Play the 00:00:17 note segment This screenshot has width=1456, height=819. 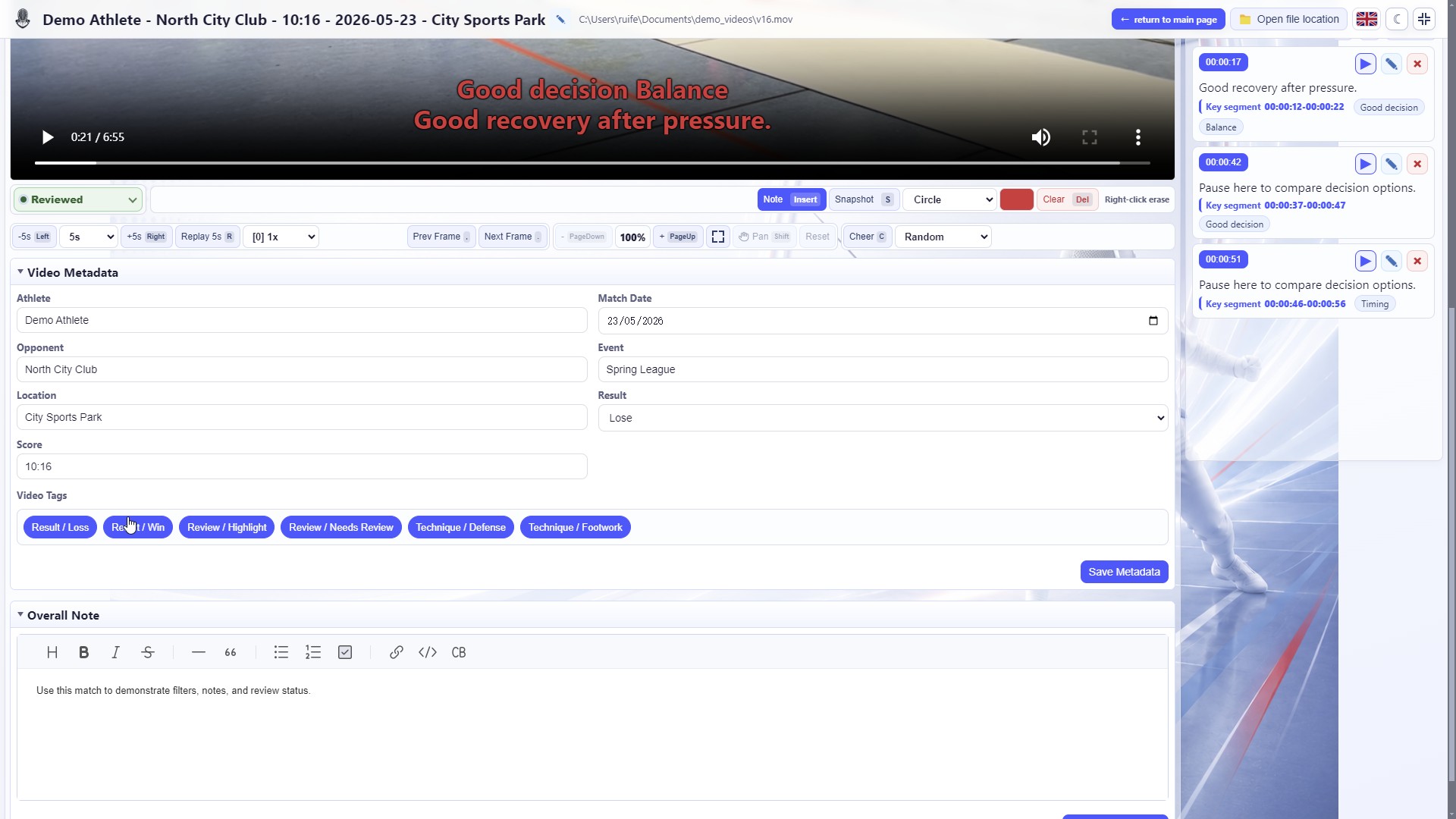(1365, 64)
